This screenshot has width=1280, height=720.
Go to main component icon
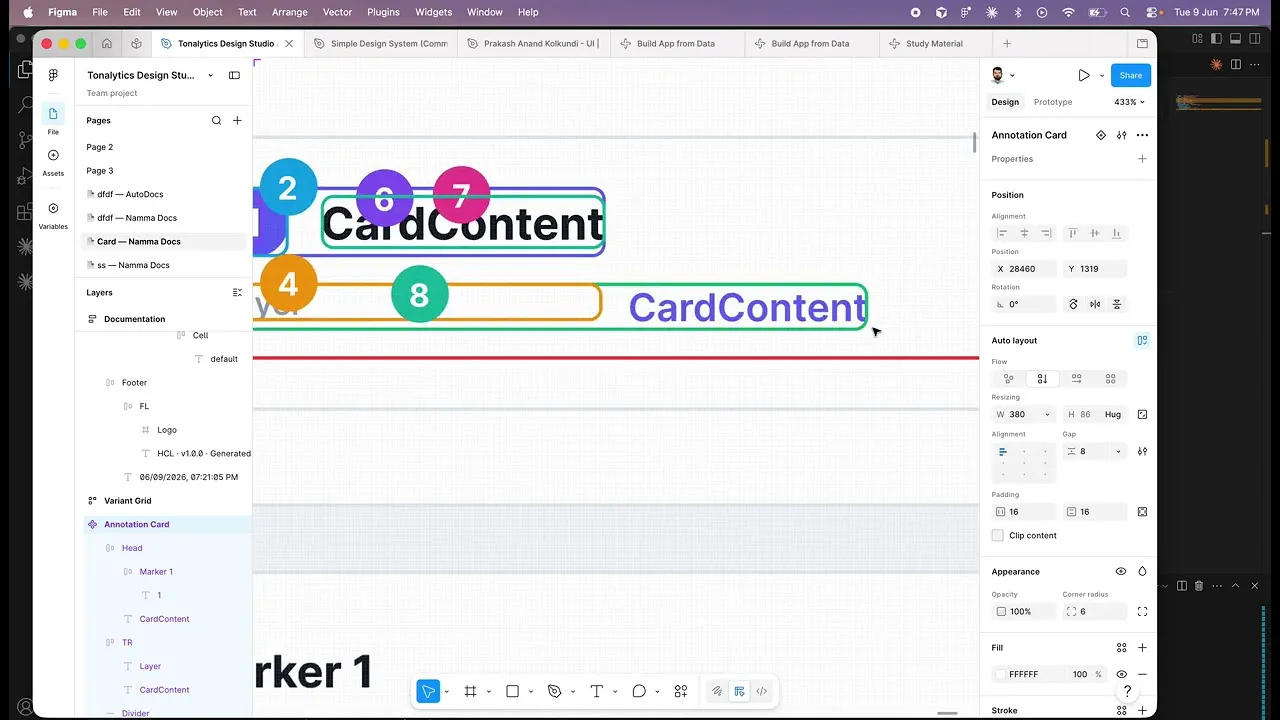tap(1101, 135)
